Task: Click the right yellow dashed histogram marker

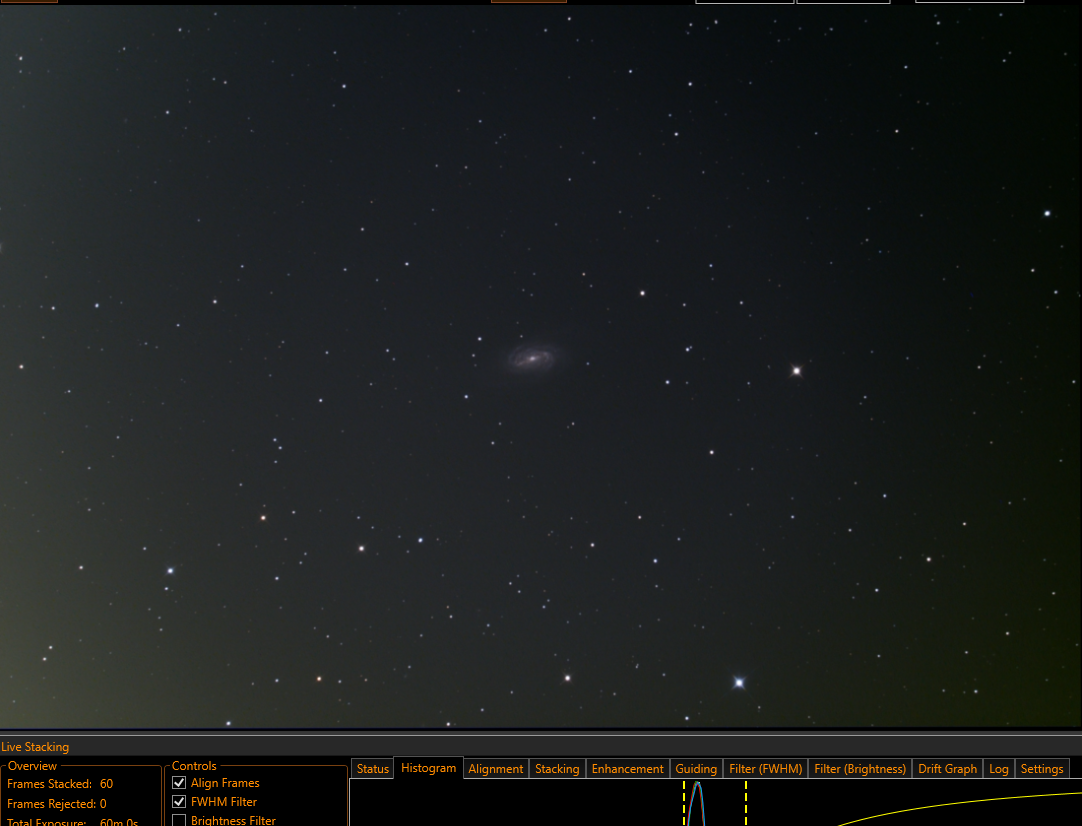Action: (746, 803)
